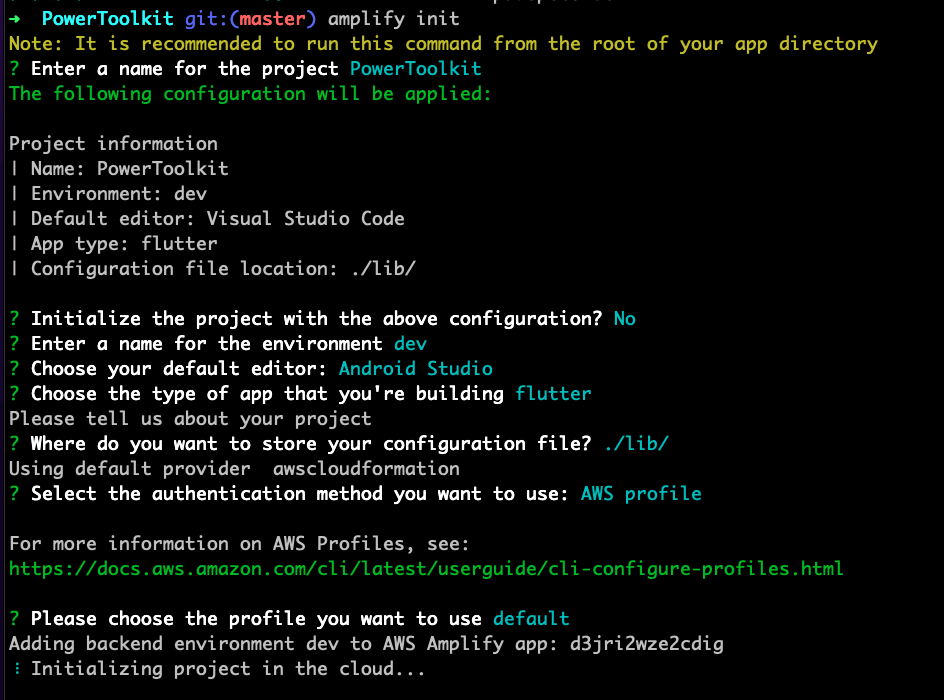944x700 pixels.
Task: Click the green arrow prompt icon
Action: click(x=14, y=19)
